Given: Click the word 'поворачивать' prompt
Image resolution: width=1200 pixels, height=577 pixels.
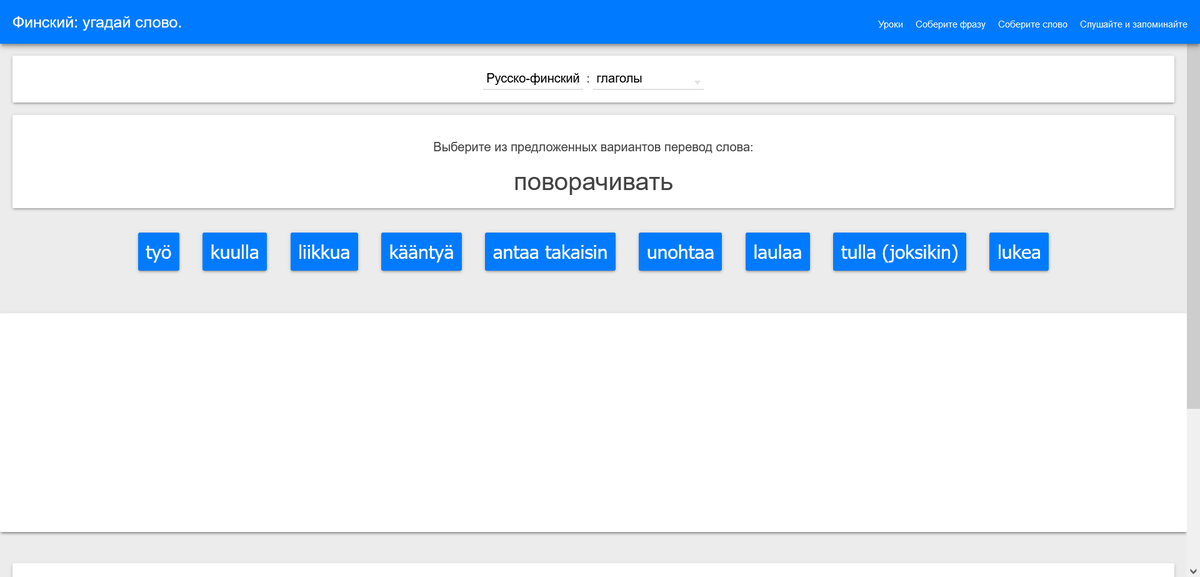Looking at the screenshot, I should 593,182.
